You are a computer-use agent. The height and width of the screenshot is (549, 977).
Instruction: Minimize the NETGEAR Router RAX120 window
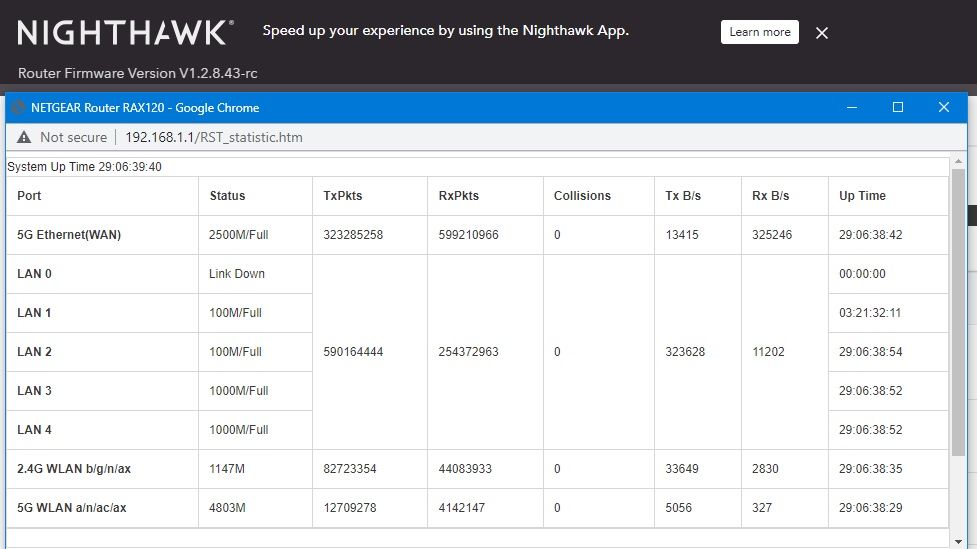(851, 107)
